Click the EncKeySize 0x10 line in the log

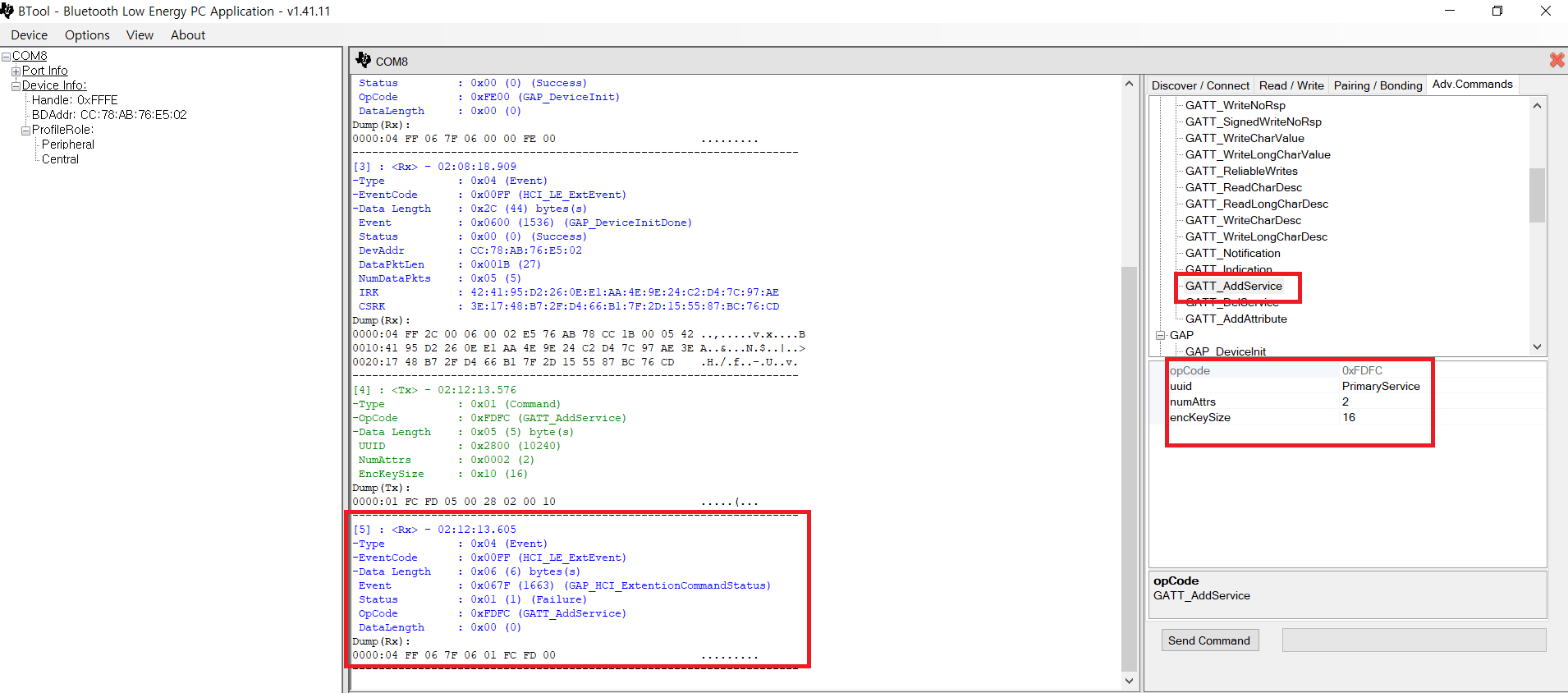tap(443, 474)
